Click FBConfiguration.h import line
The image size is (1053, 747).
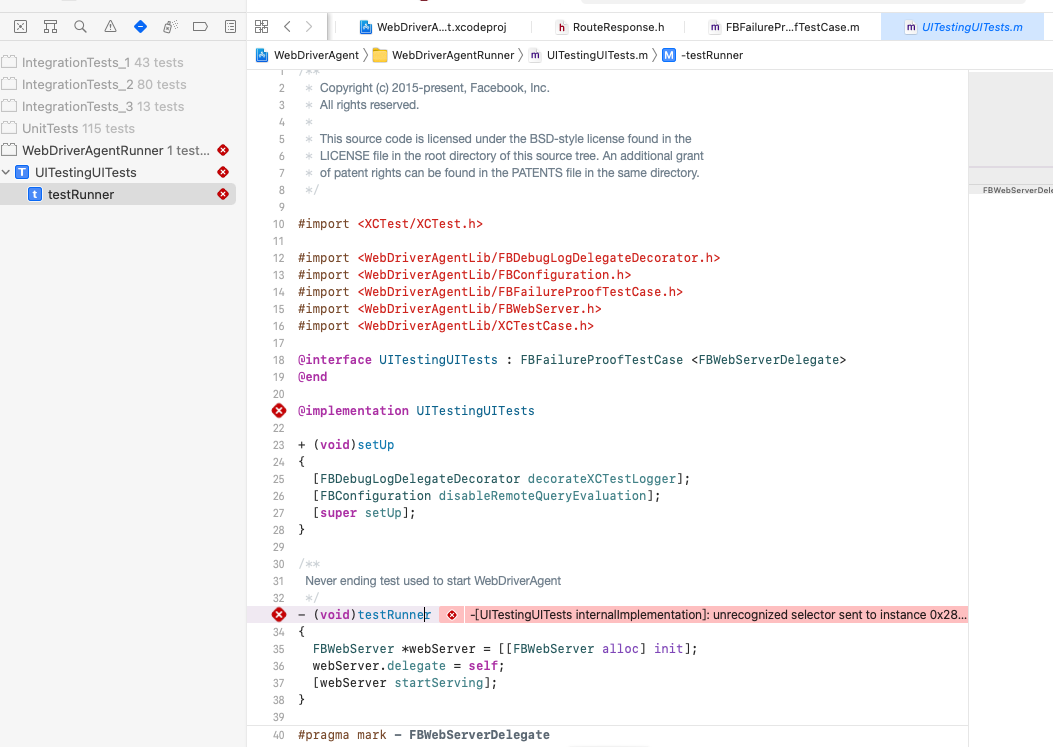pos(465,275)
